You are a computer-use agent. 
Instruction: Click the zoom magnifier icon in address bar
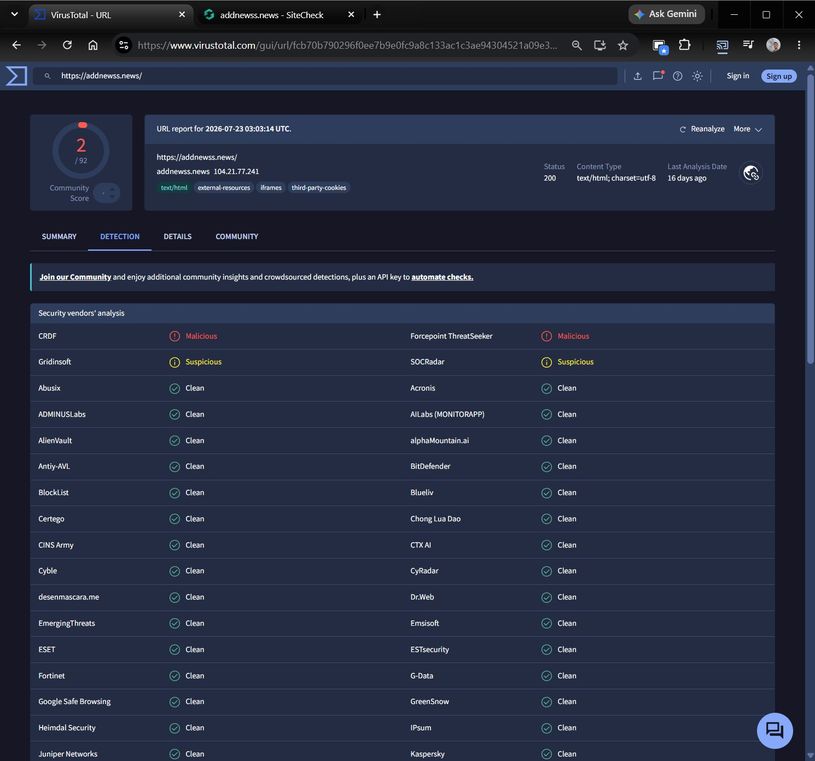(576, 45)
